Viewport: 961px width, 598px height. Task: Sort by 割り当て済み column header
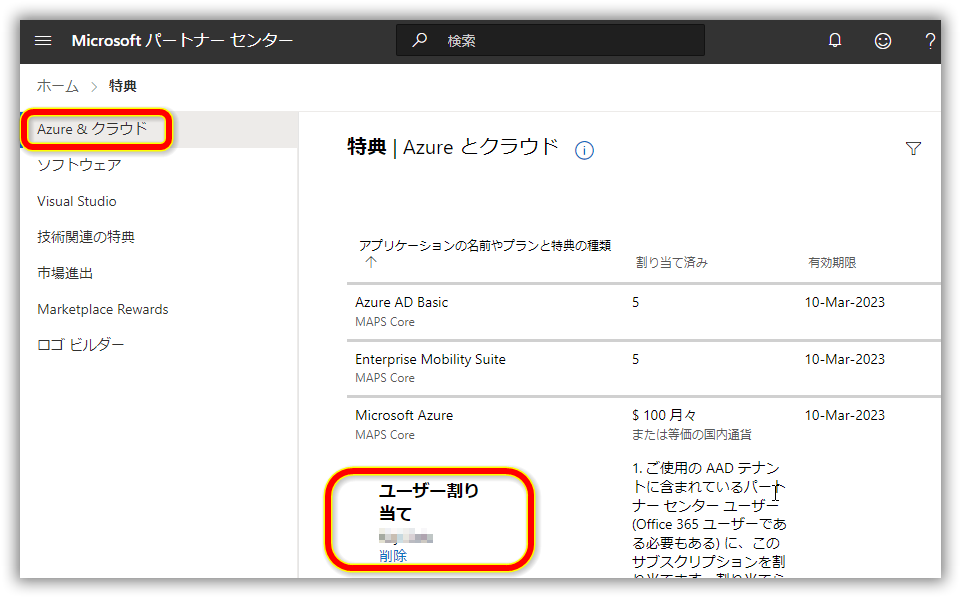click(x=672, y=263)
